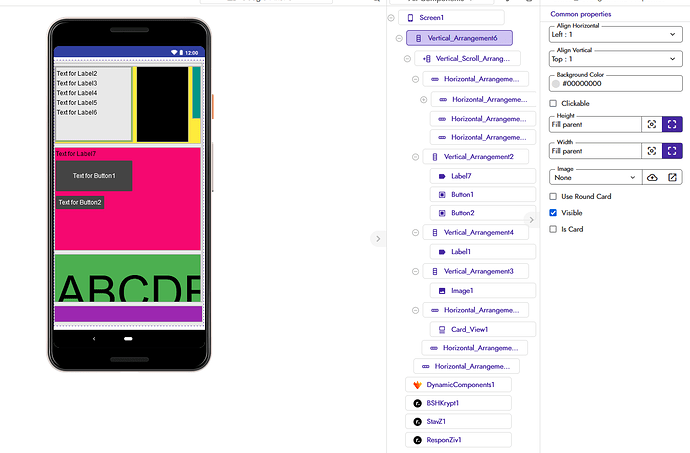Uncheck the Visible checkbox

tap(554, 213)
